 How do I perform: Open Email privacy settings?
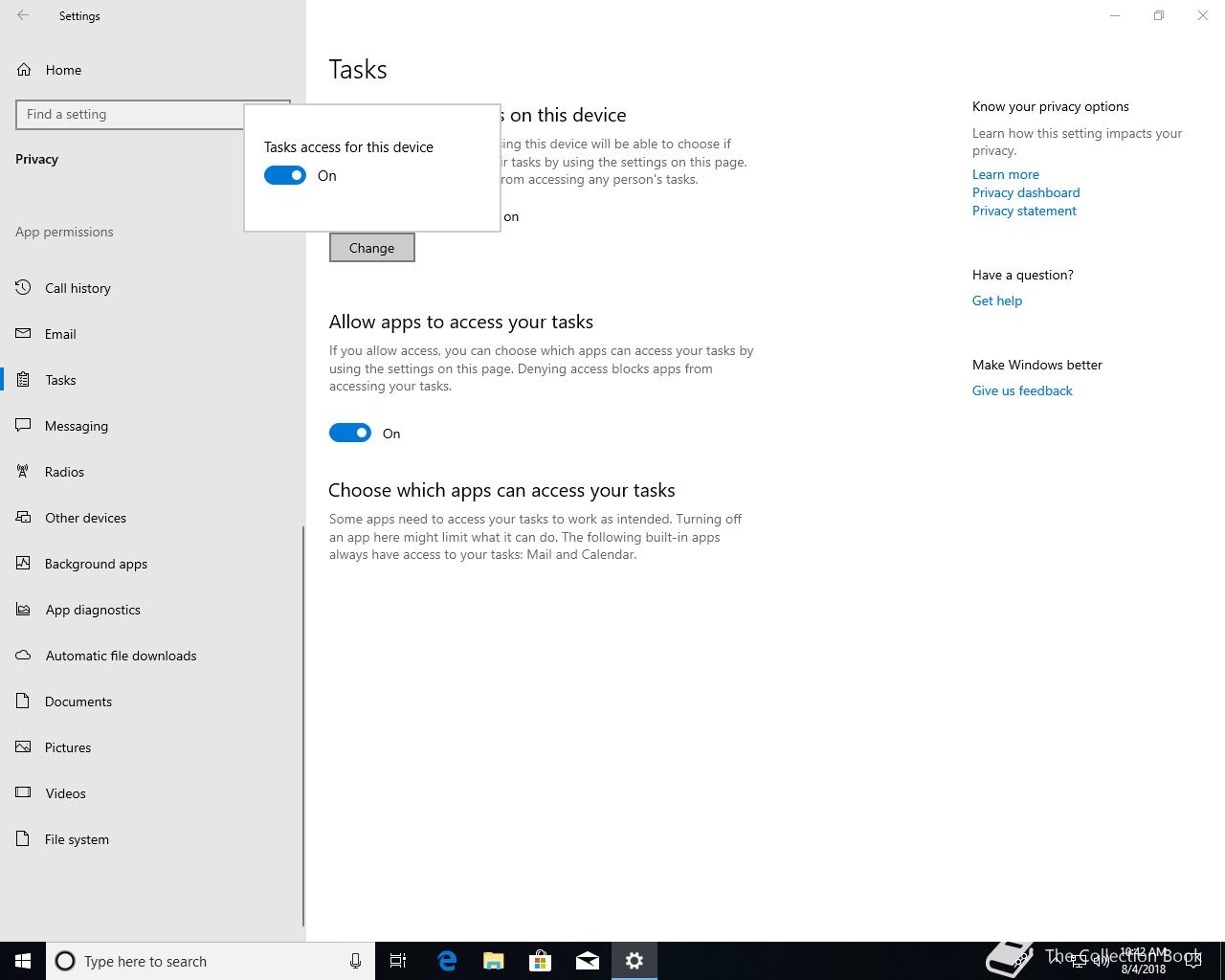coord(152,334)
